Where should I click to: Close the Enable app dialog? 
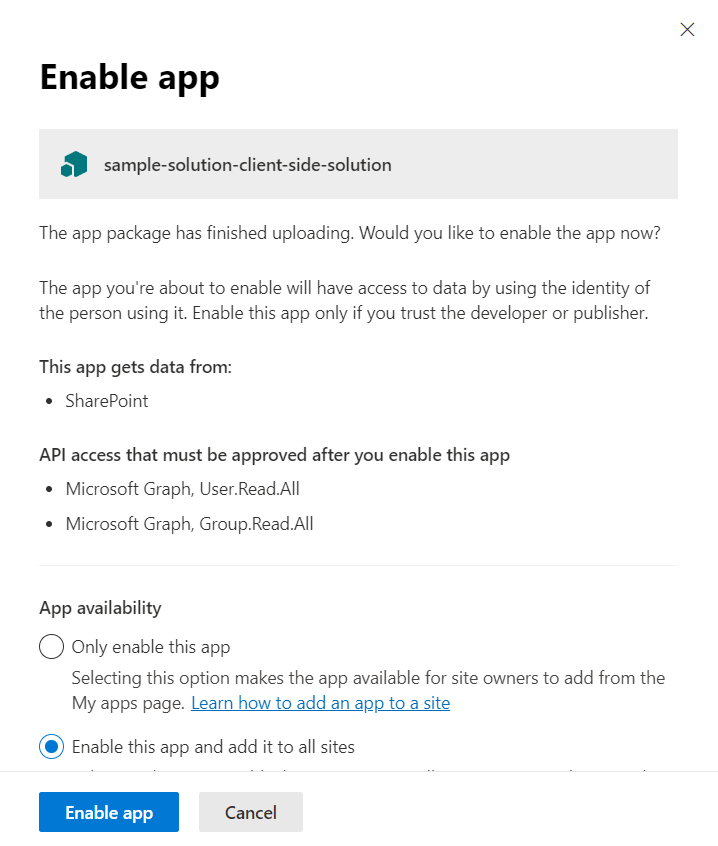point(687,30)
